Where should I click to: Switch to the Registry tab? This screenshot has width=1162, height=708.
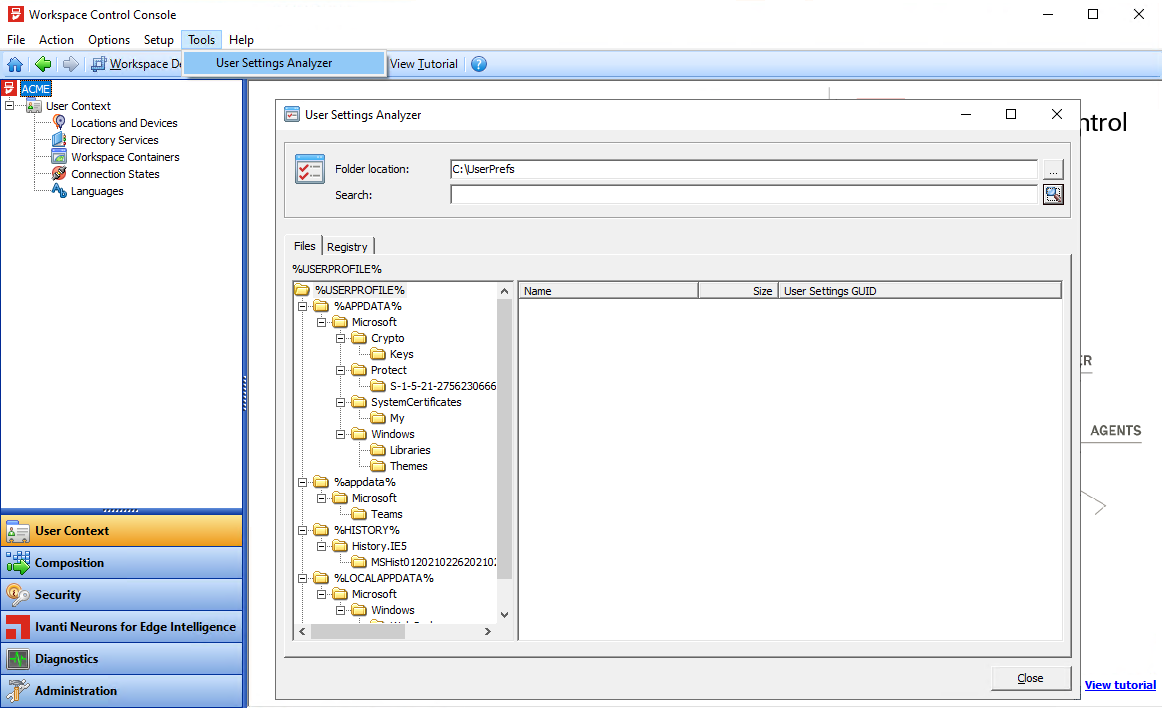coord(347,247)
